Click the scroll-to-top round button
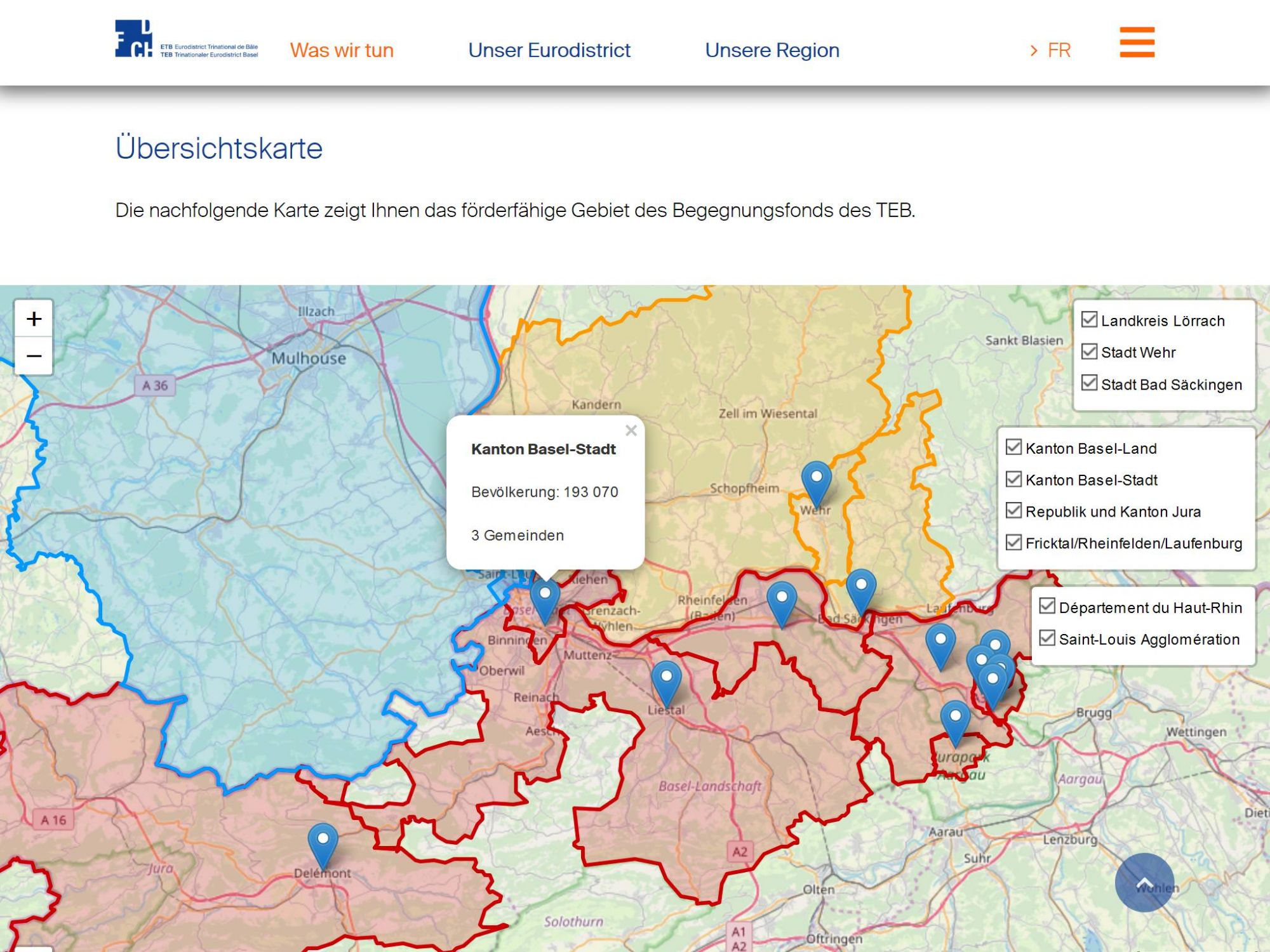1270x952 pixels. 1144,882
